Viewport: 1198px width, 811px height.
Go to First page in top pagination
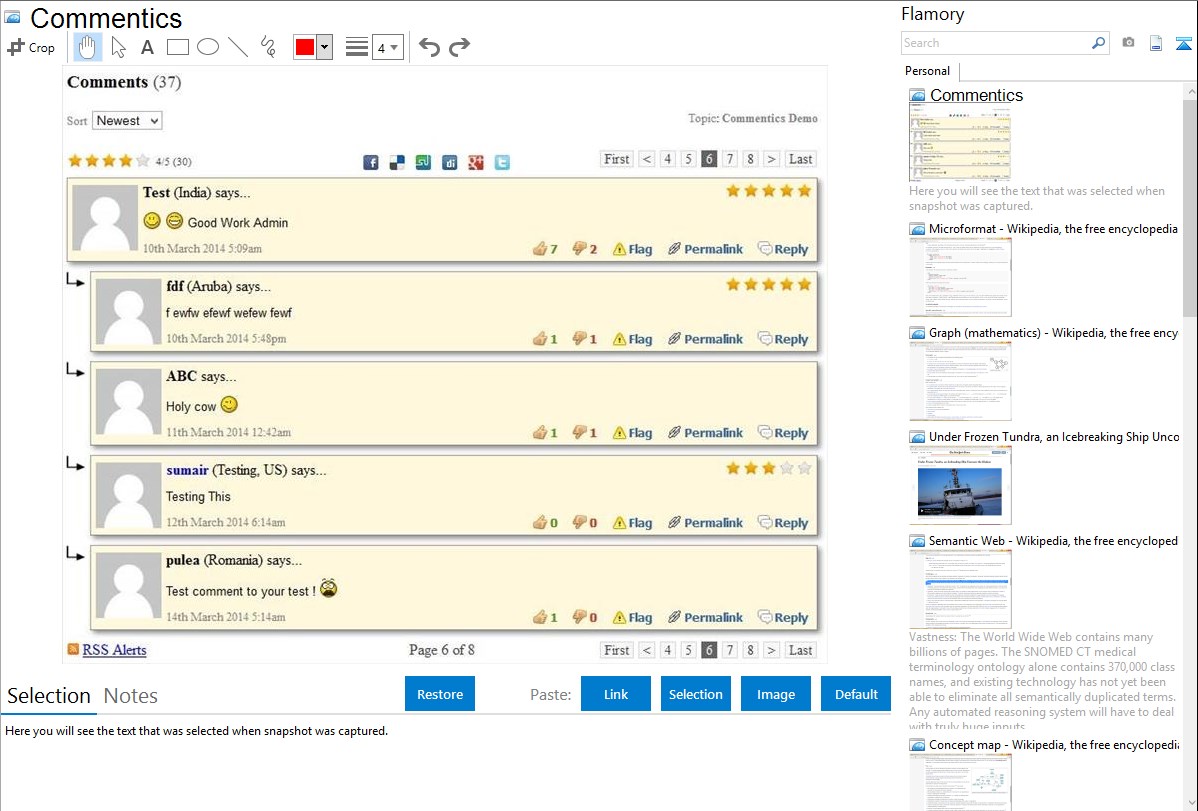tap(617, 159)
